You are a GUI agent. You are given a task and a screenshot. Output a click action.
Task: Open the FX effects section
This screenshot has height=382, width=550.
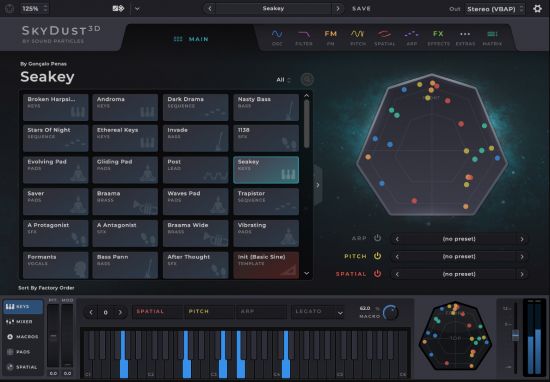pyautogui.click(x=438, y=38)
